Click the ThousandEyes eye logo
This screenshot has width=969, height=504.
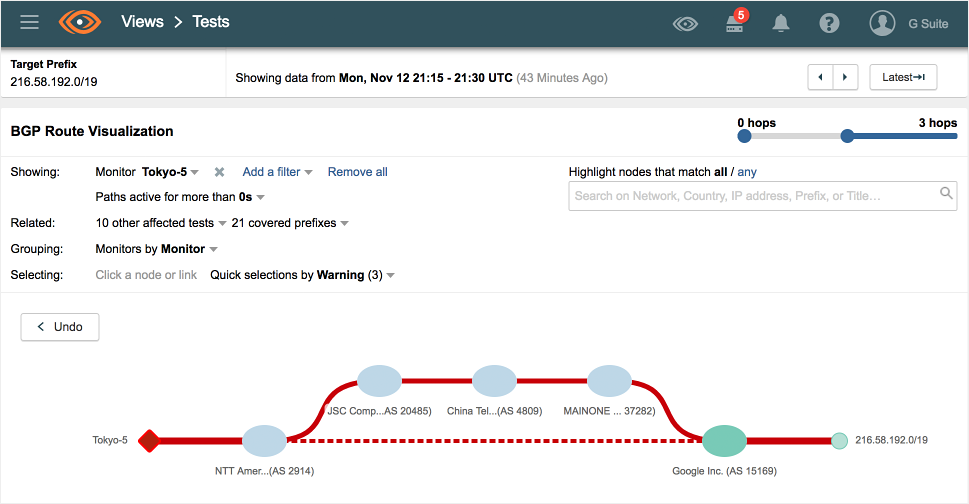click(80, 22)
